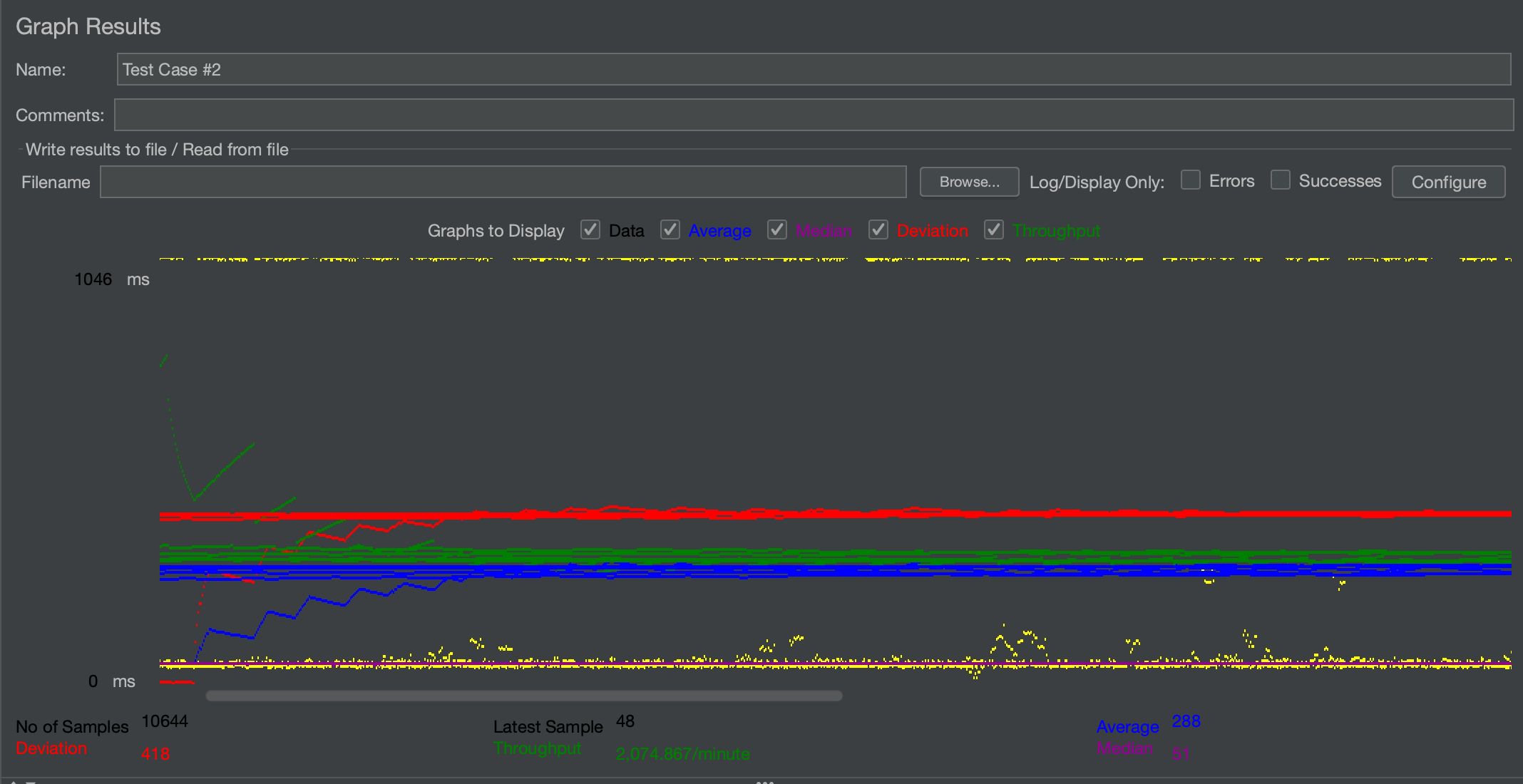
Task: Enable the Errors only checkbox
Action: 1191,180
